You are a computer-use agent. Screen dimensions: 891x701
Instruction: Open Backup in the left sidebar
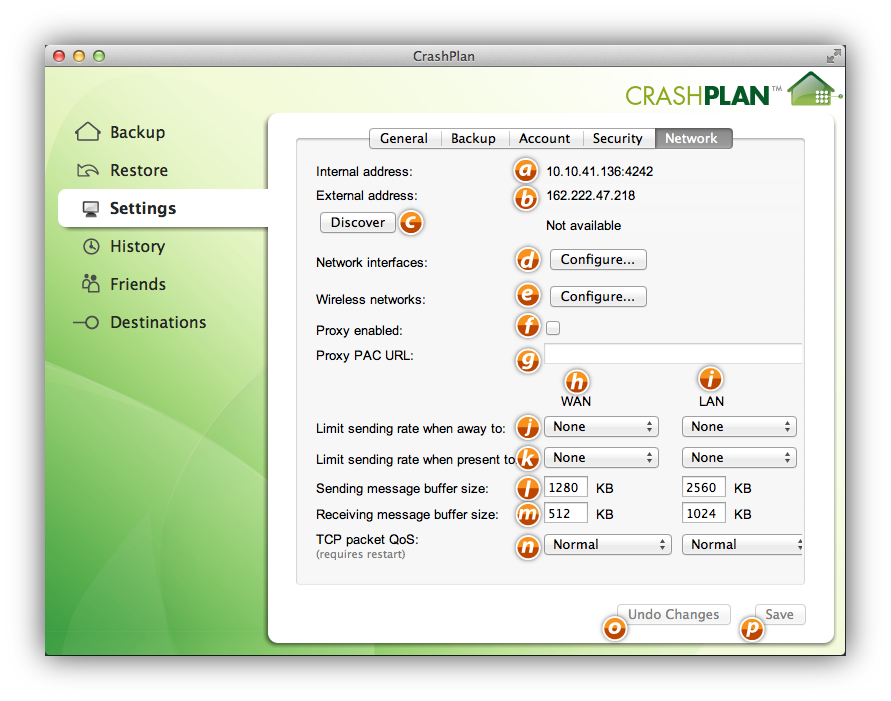coord(138,132)
